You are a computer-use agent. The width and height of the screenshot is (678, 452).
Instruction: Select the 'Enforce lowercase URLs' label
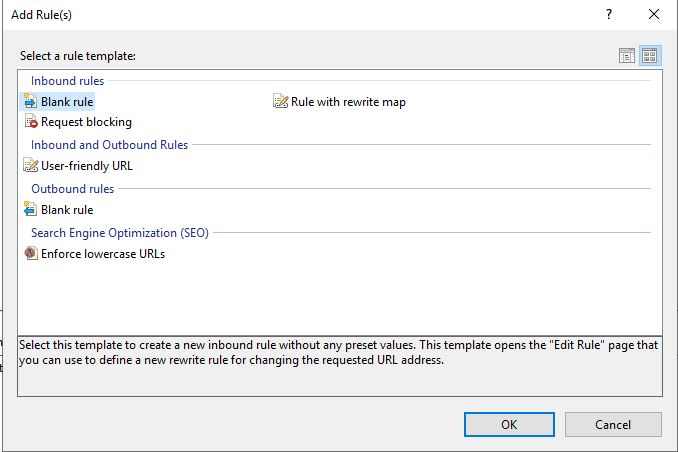102,254
